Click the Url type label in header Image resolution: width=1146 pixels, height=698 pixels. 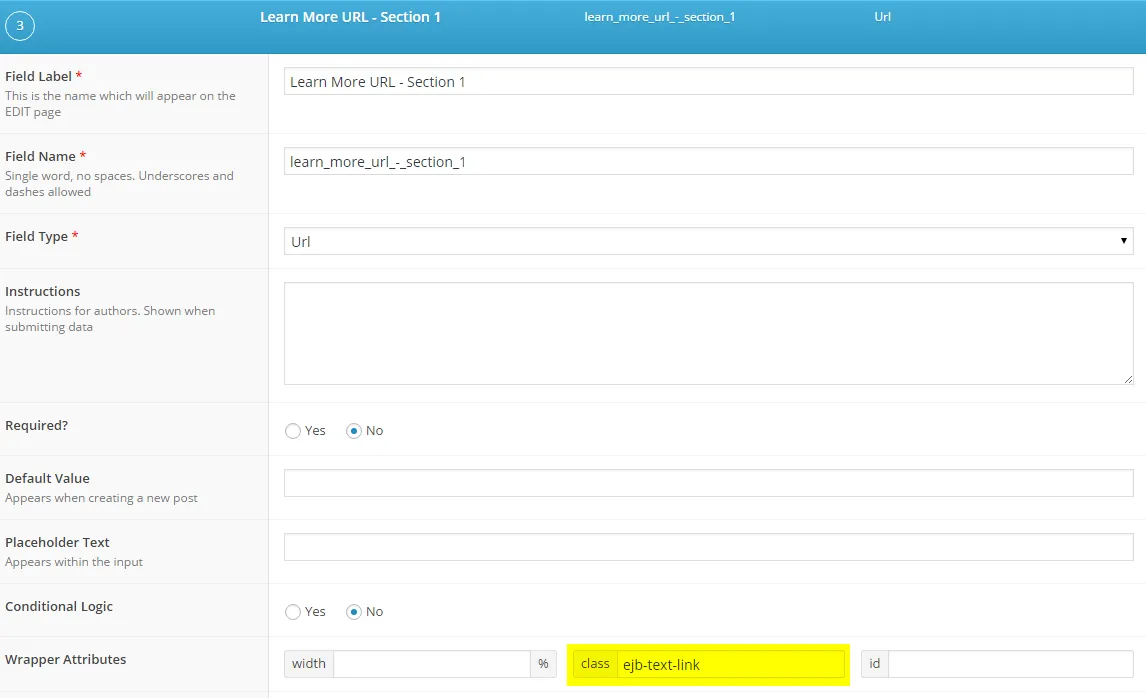click(882, 16)
